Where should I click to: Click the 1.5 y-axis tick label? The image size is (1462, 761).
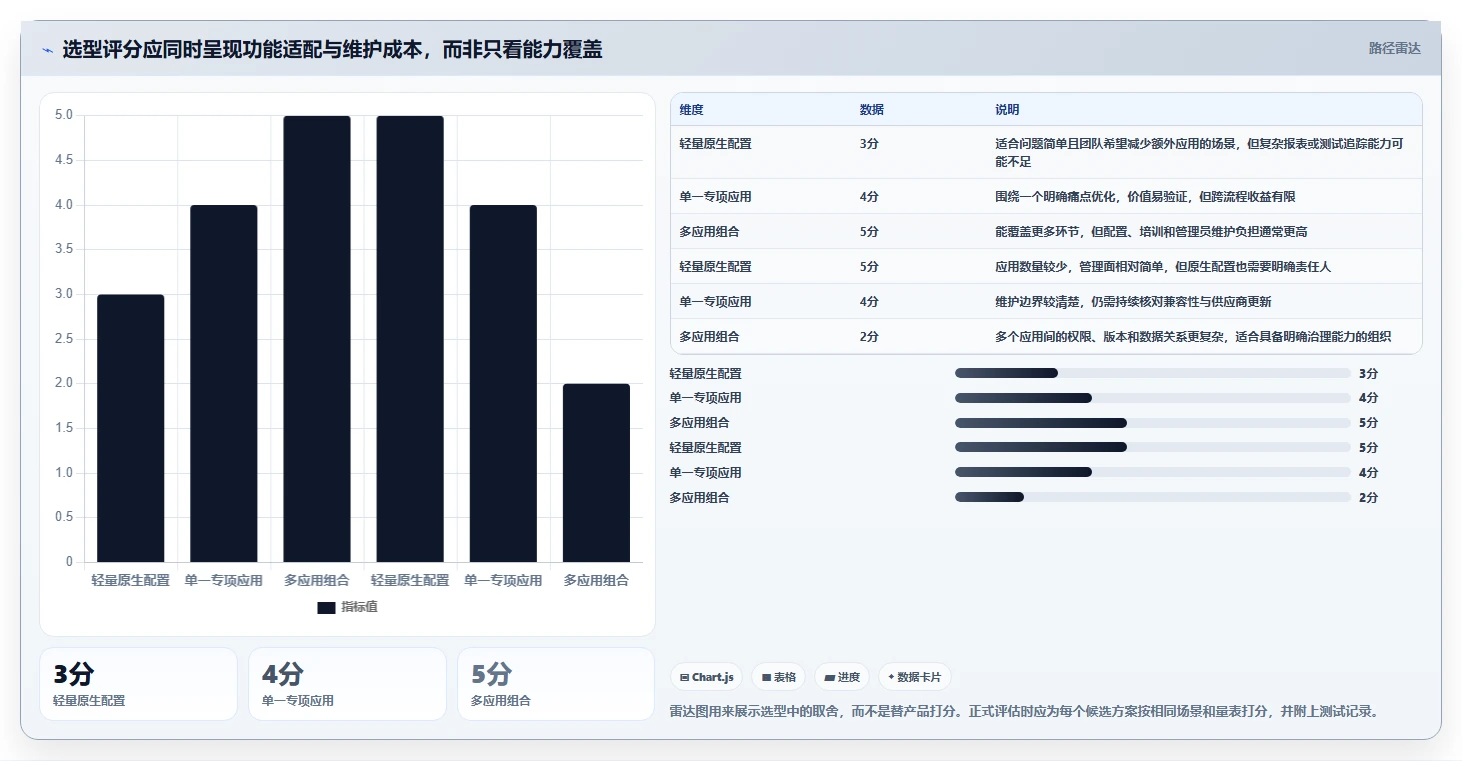click(63, 428)
